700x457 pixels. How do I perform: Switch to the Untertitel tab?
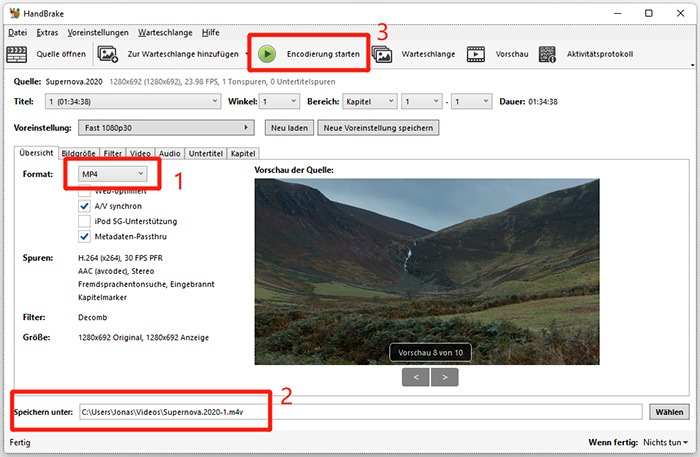(205, 153)
